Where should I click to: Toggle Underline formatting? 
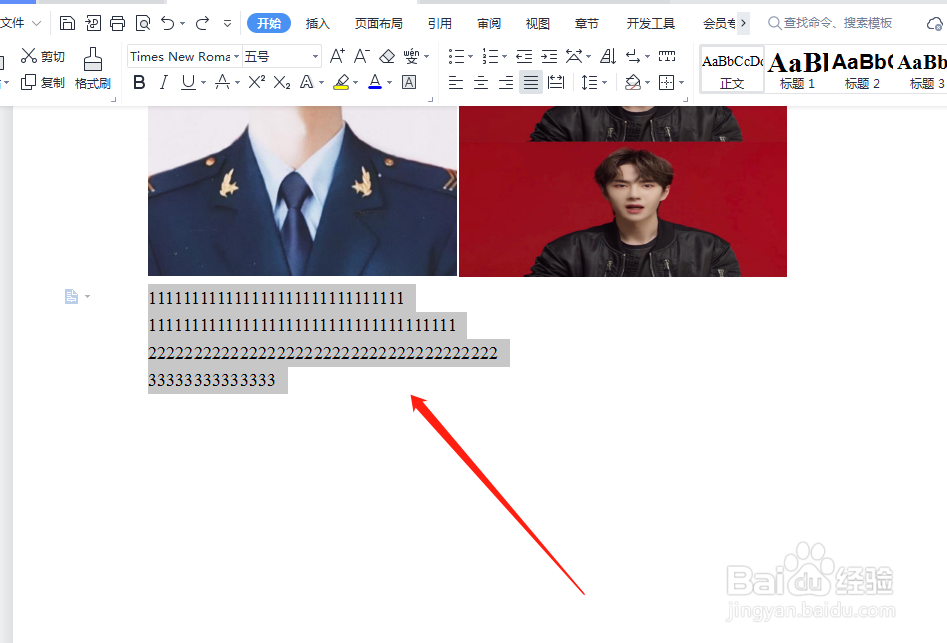(x=188, y=82)
